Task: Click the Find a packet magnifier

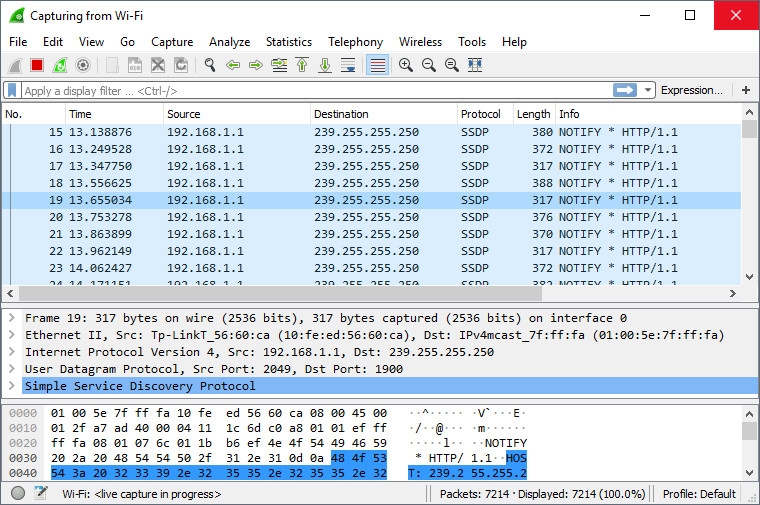Action: pyautogui.click(x=210, y=65)
